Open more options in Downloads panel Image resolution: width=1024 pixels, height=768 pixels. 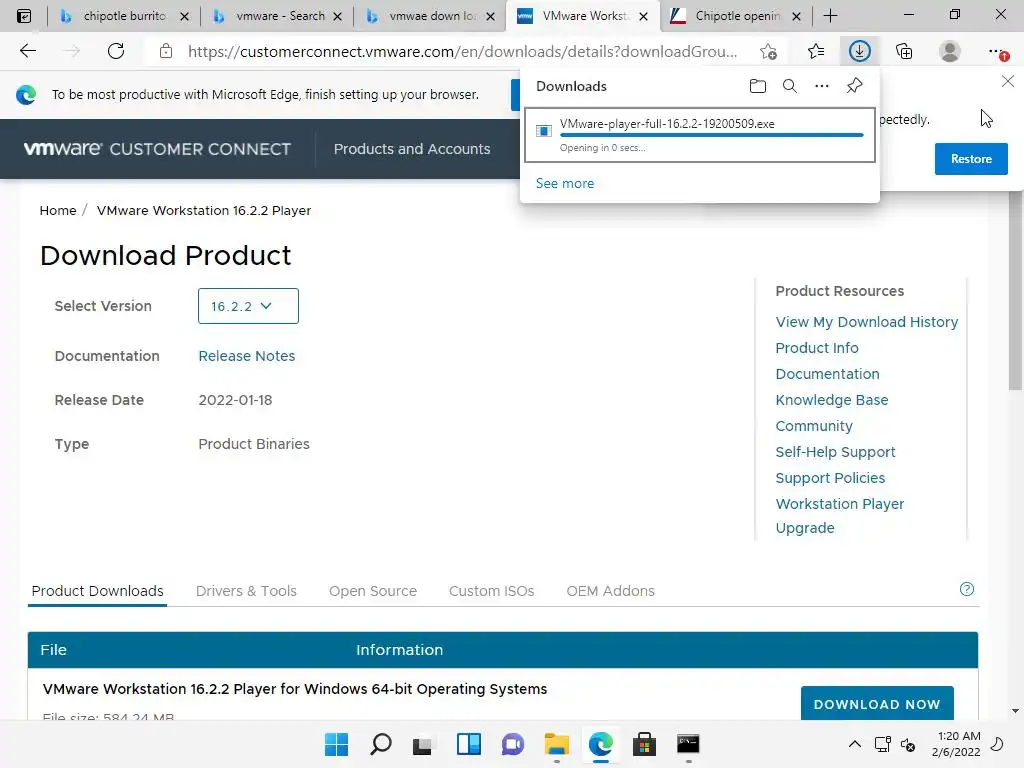pos(822,86)
